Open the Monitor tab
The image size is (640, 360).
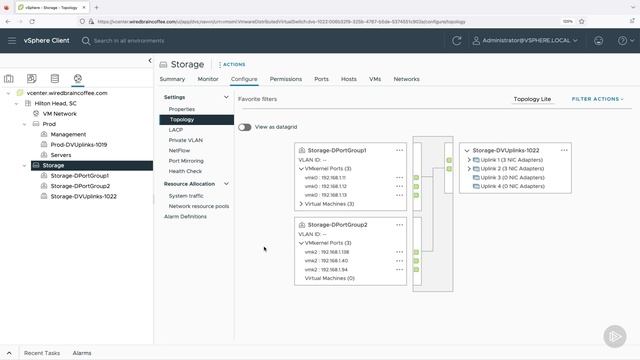[x=208, y=79]
